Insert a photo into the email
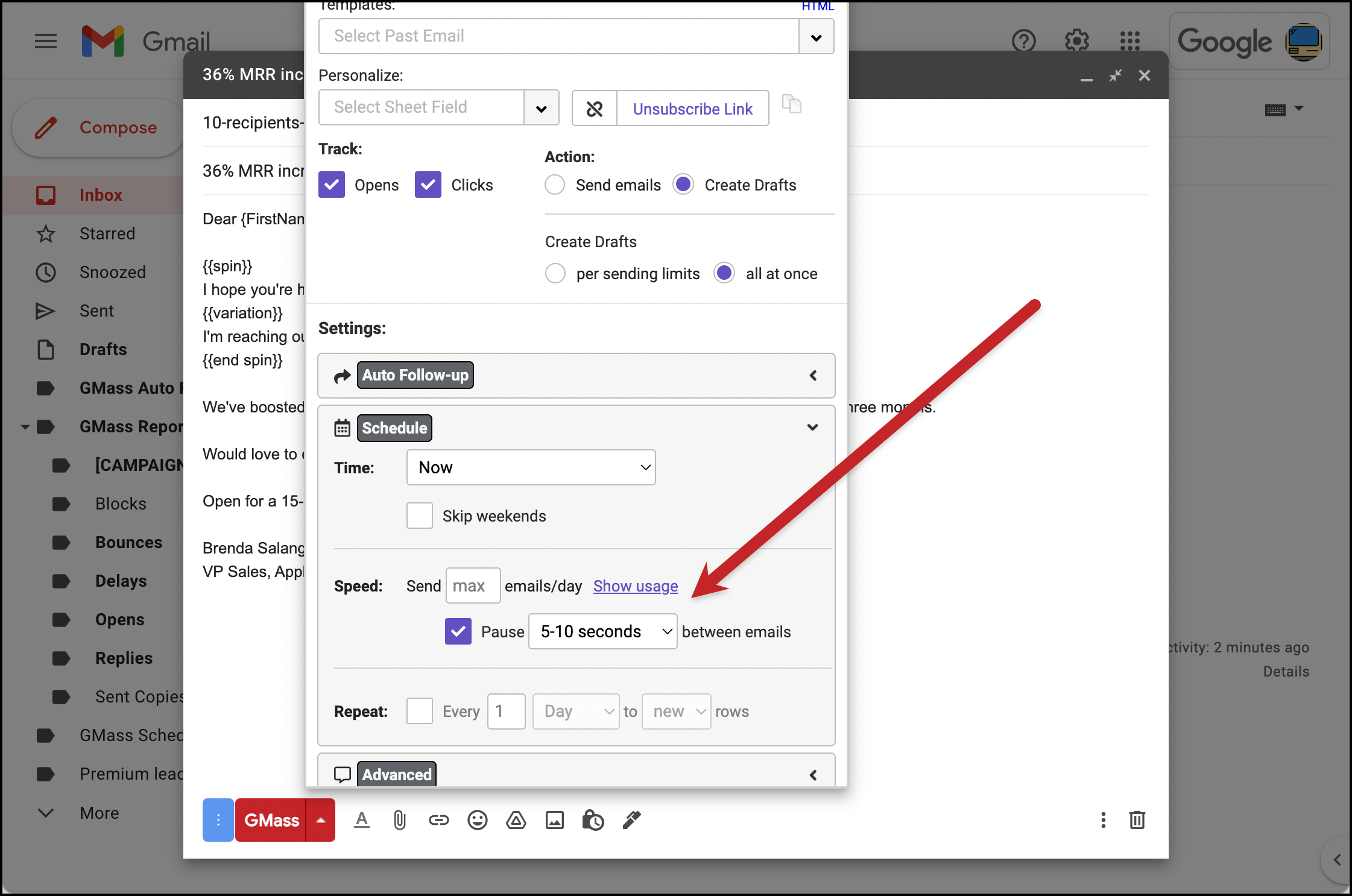This screenshot has height=896, width=1352. pos(554,820)
